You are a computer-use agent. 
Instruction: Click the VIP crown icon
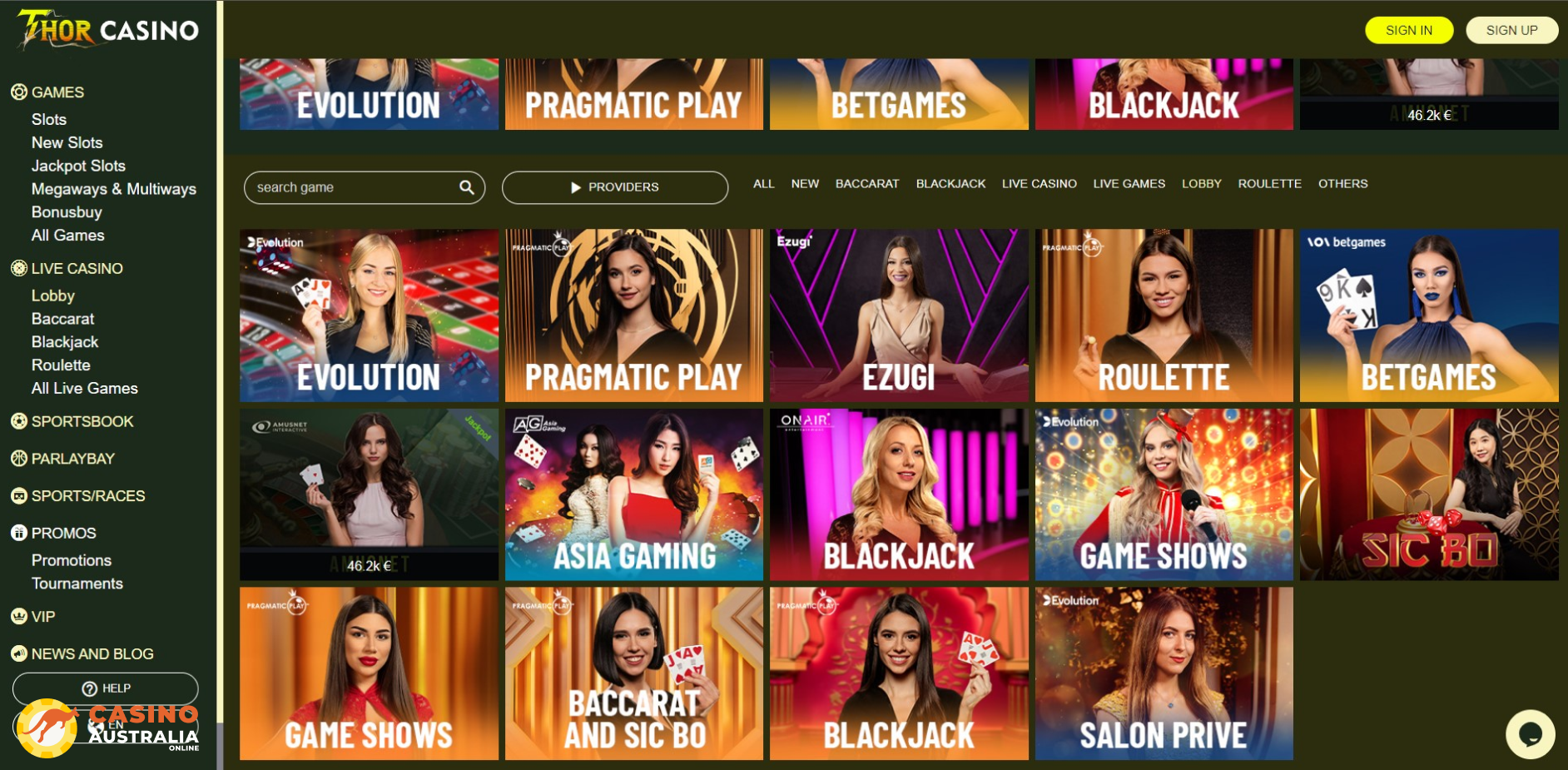(x=19, y=616)
